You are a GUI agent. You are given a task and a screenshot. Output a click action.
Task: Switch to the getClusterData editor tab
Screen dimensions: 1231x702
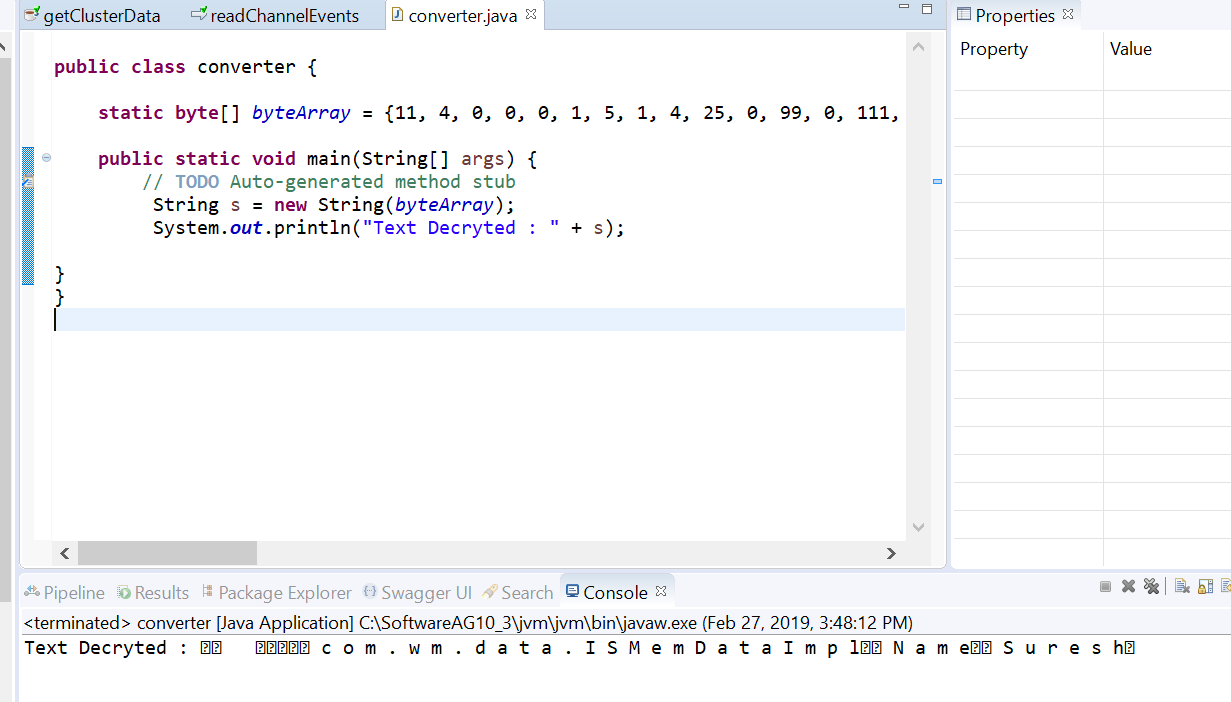pos(92,15)
